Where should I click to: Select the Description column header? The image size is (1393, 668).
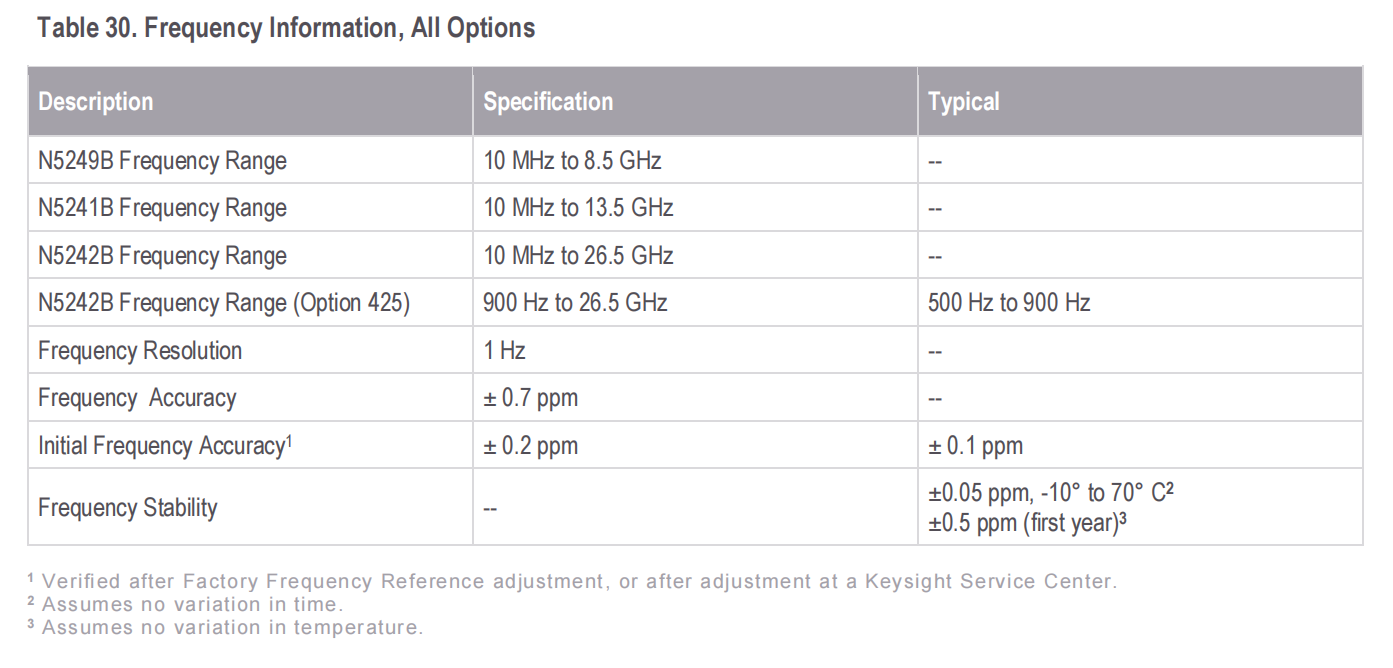coord(96,102)
